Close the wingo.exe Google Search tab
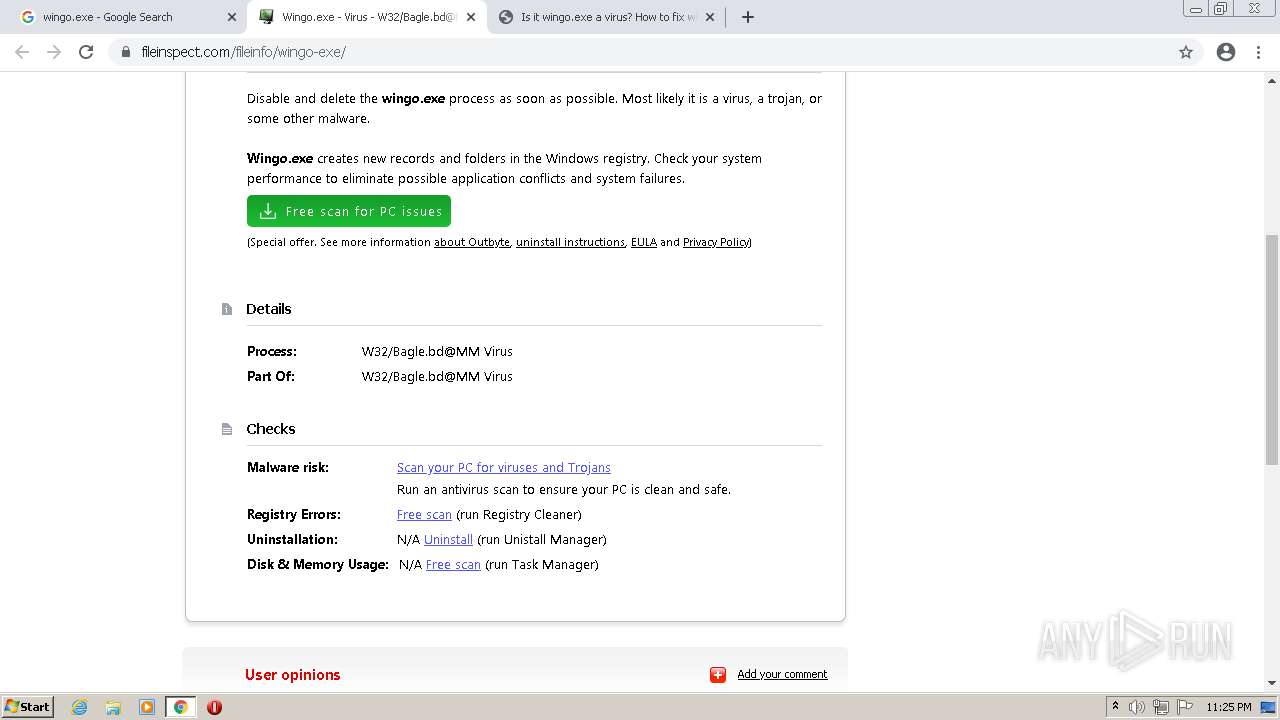1280x720 pixels. click(232, 17)
